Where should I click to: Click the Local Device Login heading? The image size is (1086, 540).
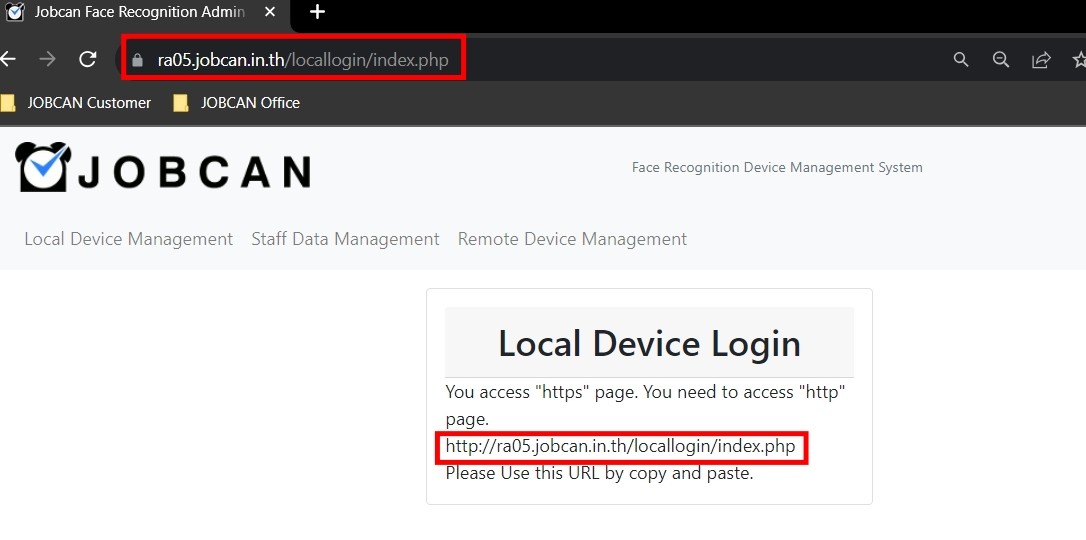point(649,343)
